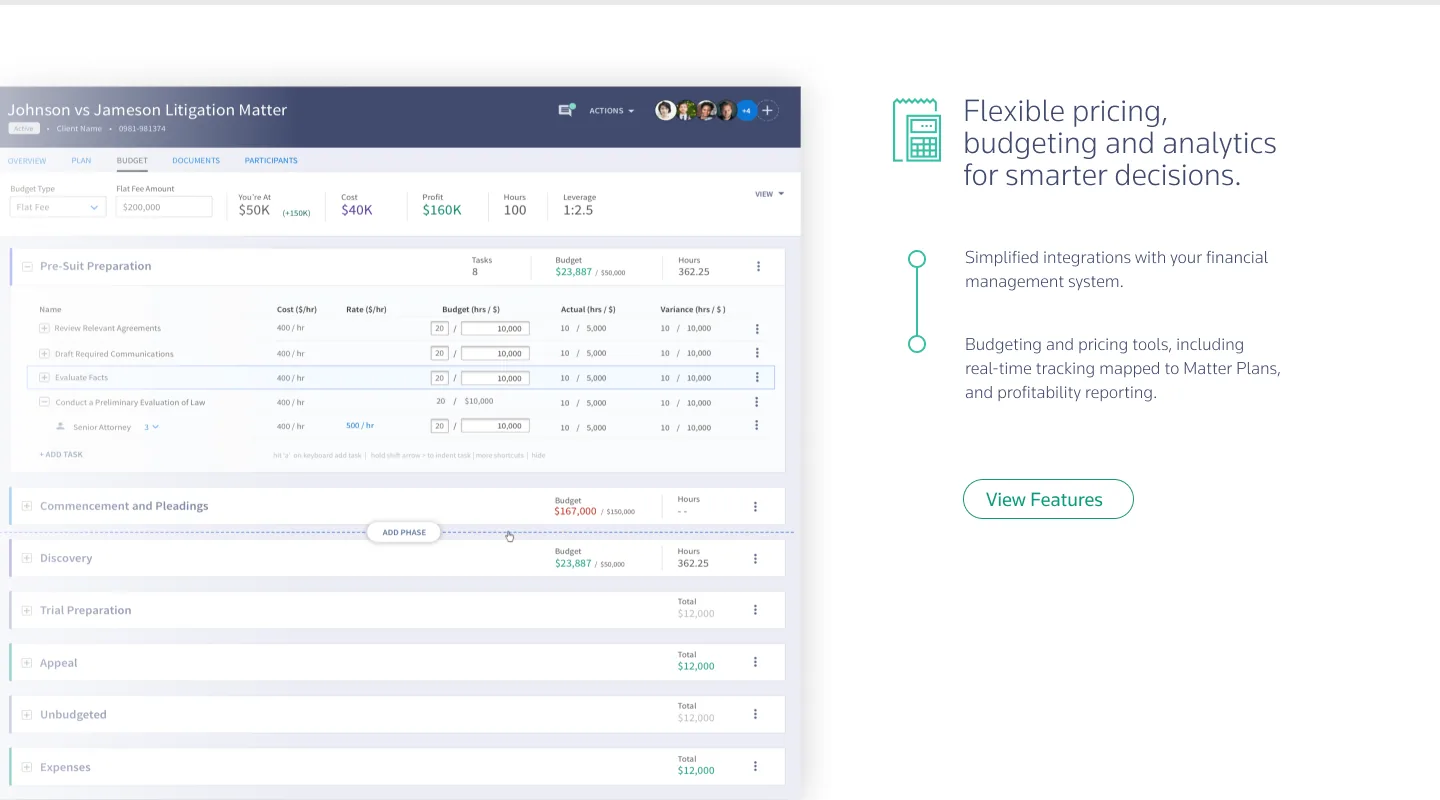Click the first participant avatar
The height and width of the screenshot is (800, 1440).
tap(665, 110)
